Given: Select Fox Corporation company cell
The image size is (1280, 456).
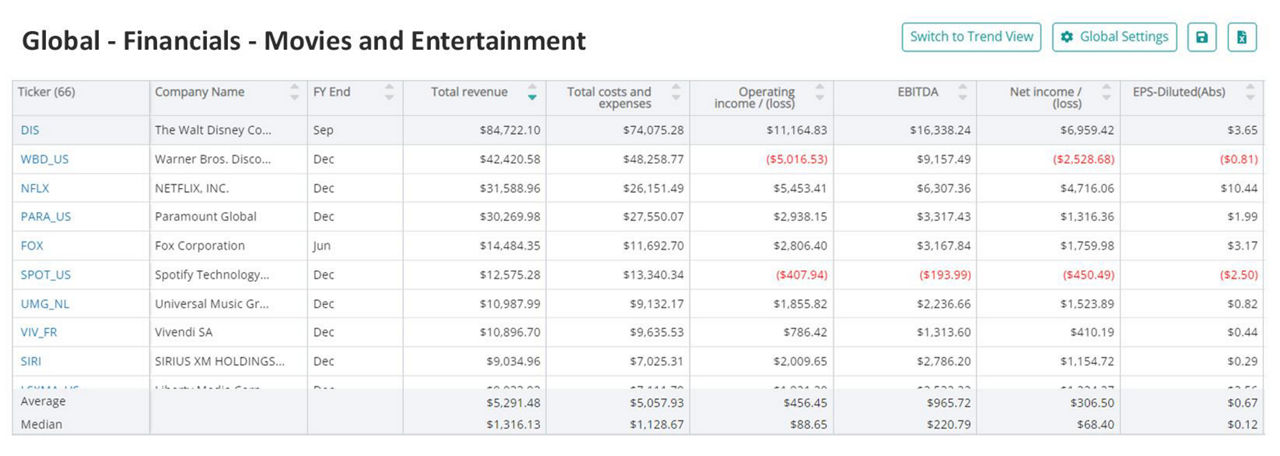Looking at the screenshot, I should pyautogui.click(x=200, y=246).
